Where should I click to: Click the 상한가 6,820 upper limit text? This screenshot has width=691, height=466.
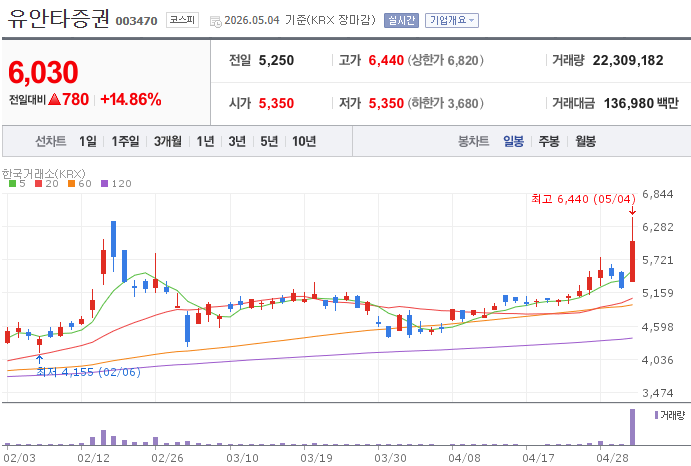[x=446, y=60]
